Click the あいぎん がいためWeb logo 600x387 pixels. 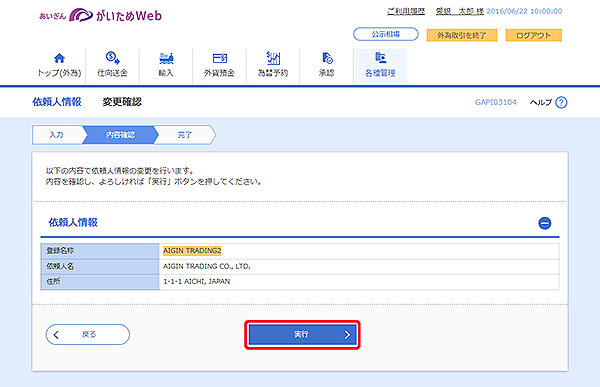coord(100,15)
